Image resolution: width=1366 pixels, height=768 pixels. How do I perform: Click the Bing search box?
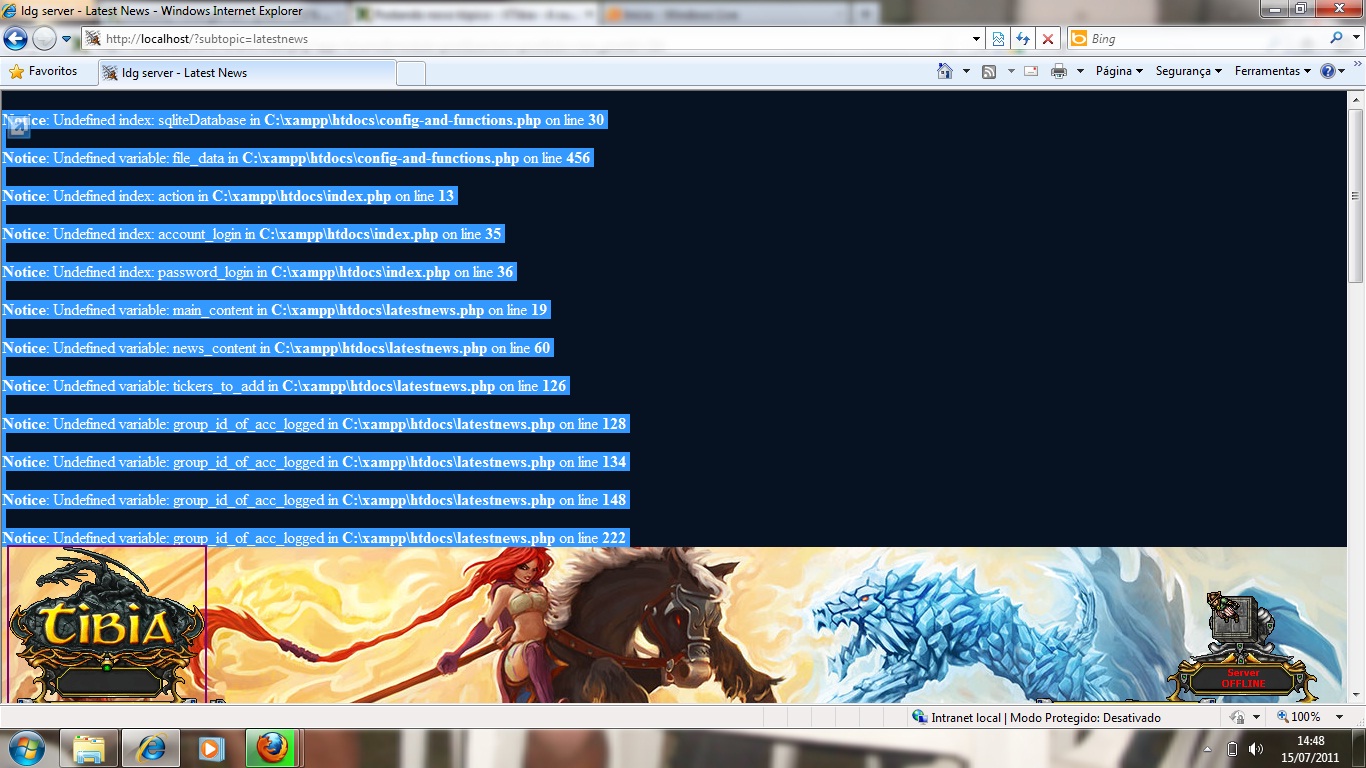click(1205, 39)
